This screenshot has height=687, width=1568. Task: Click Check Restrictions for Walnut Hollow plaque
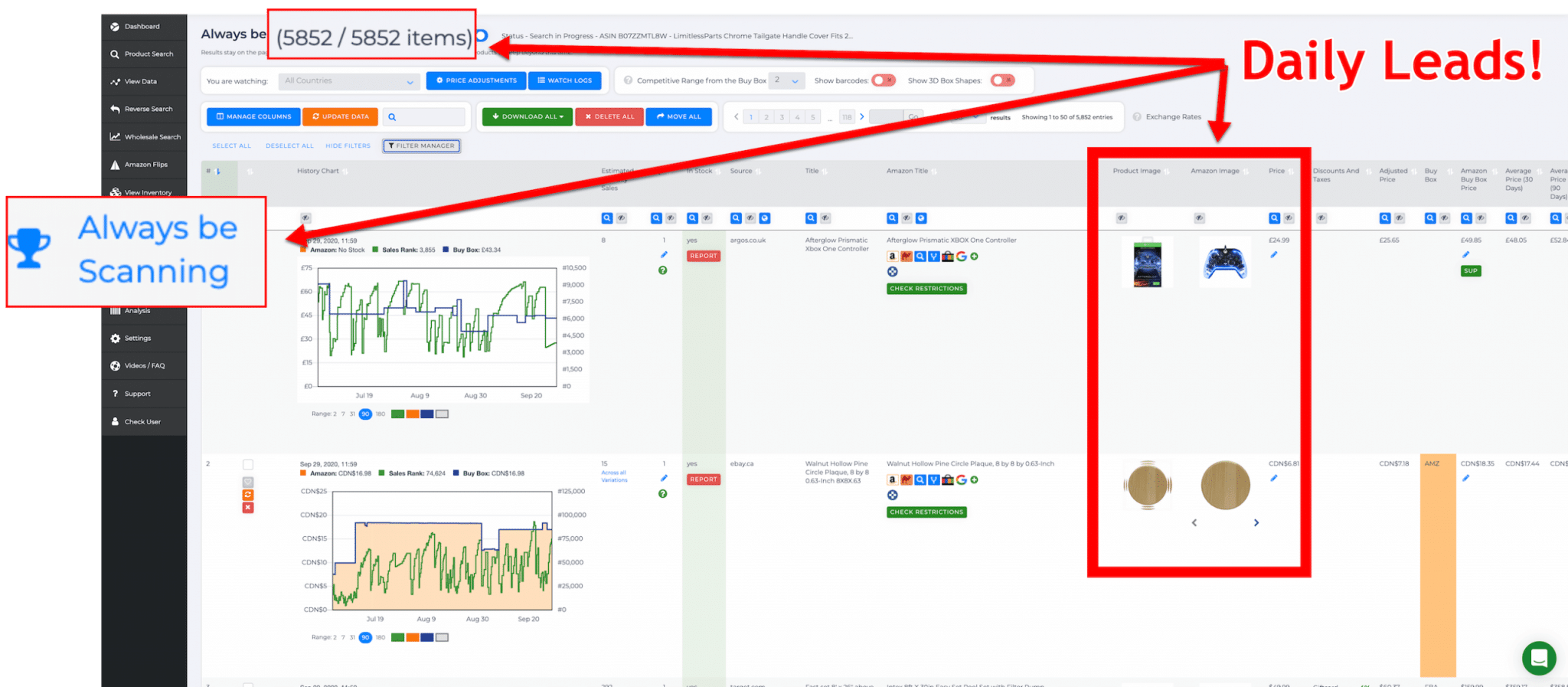926,512
